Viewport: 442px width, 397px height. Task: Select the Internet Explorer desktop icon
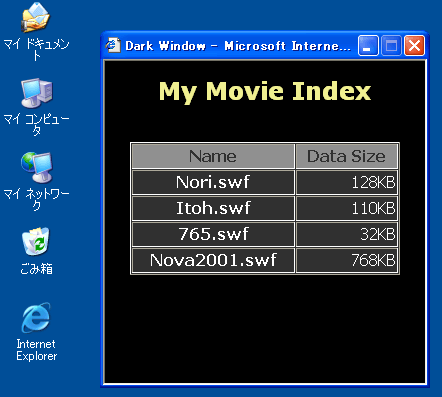36,331
